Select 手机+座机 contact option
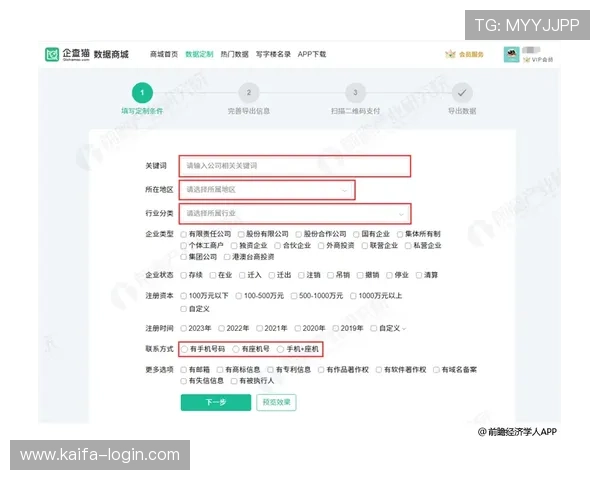Viewport: 600px width, 480px height. coord(280,349)
